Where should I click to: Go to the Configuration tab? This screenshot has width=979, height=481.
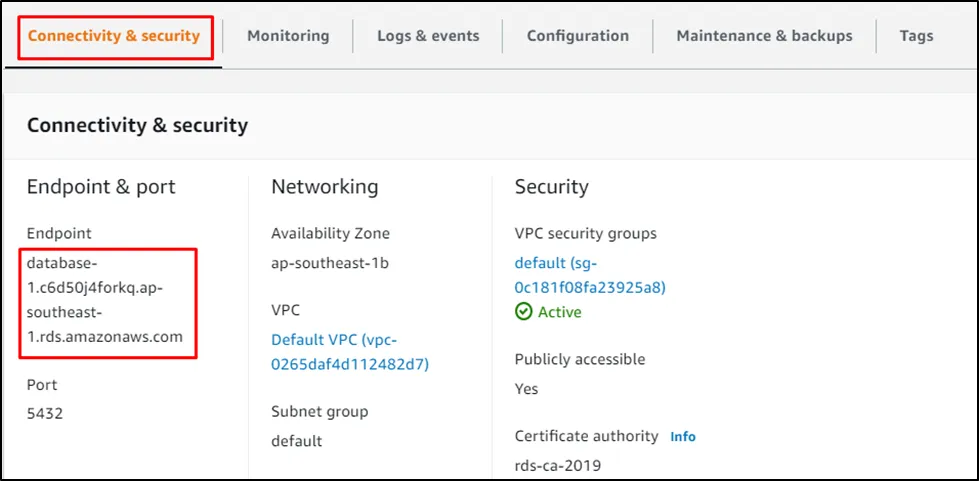tap(578, 36)
